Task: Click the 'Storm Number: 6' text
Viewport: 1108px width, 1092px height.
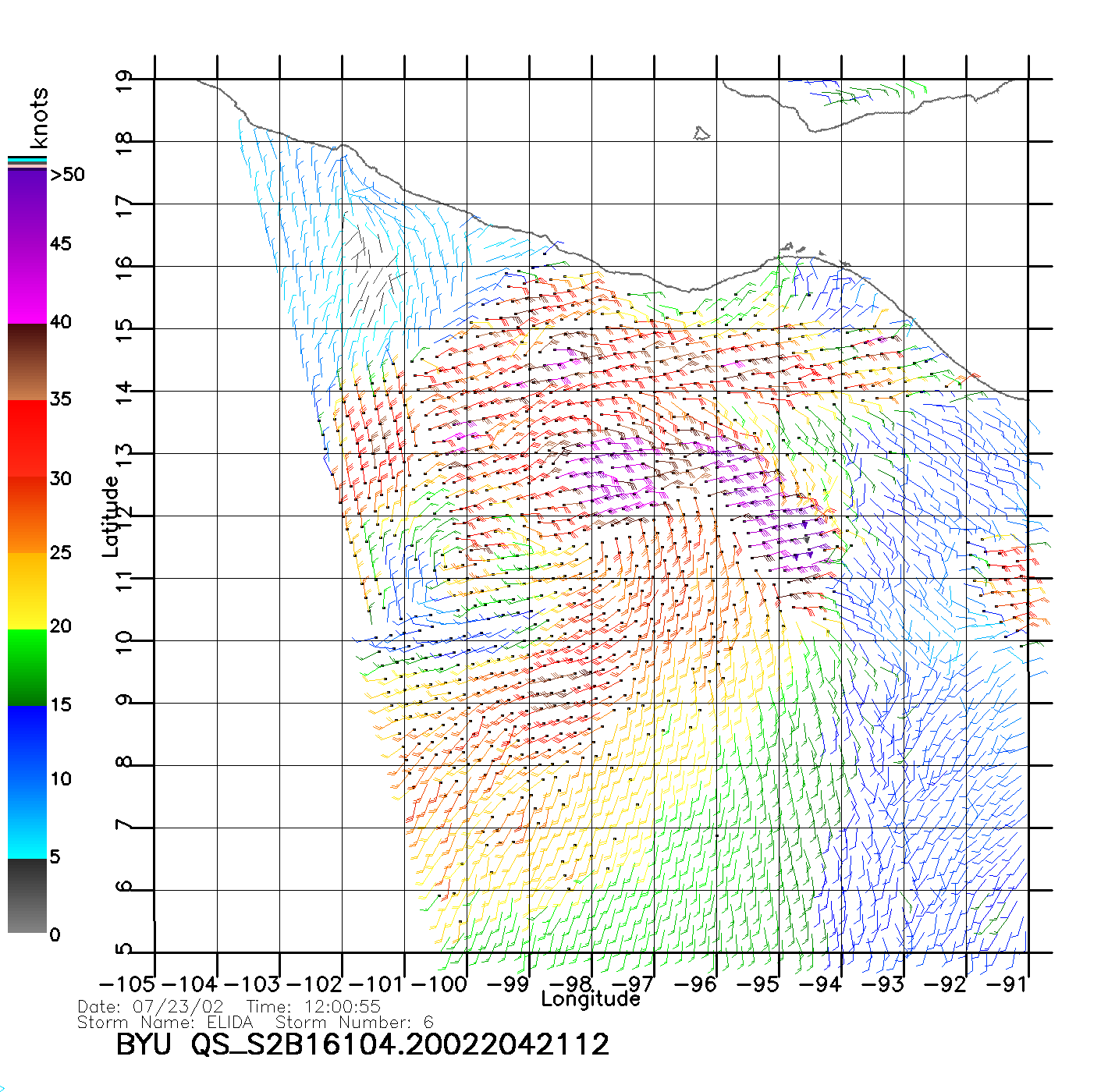Action: tap(354, 1023)
